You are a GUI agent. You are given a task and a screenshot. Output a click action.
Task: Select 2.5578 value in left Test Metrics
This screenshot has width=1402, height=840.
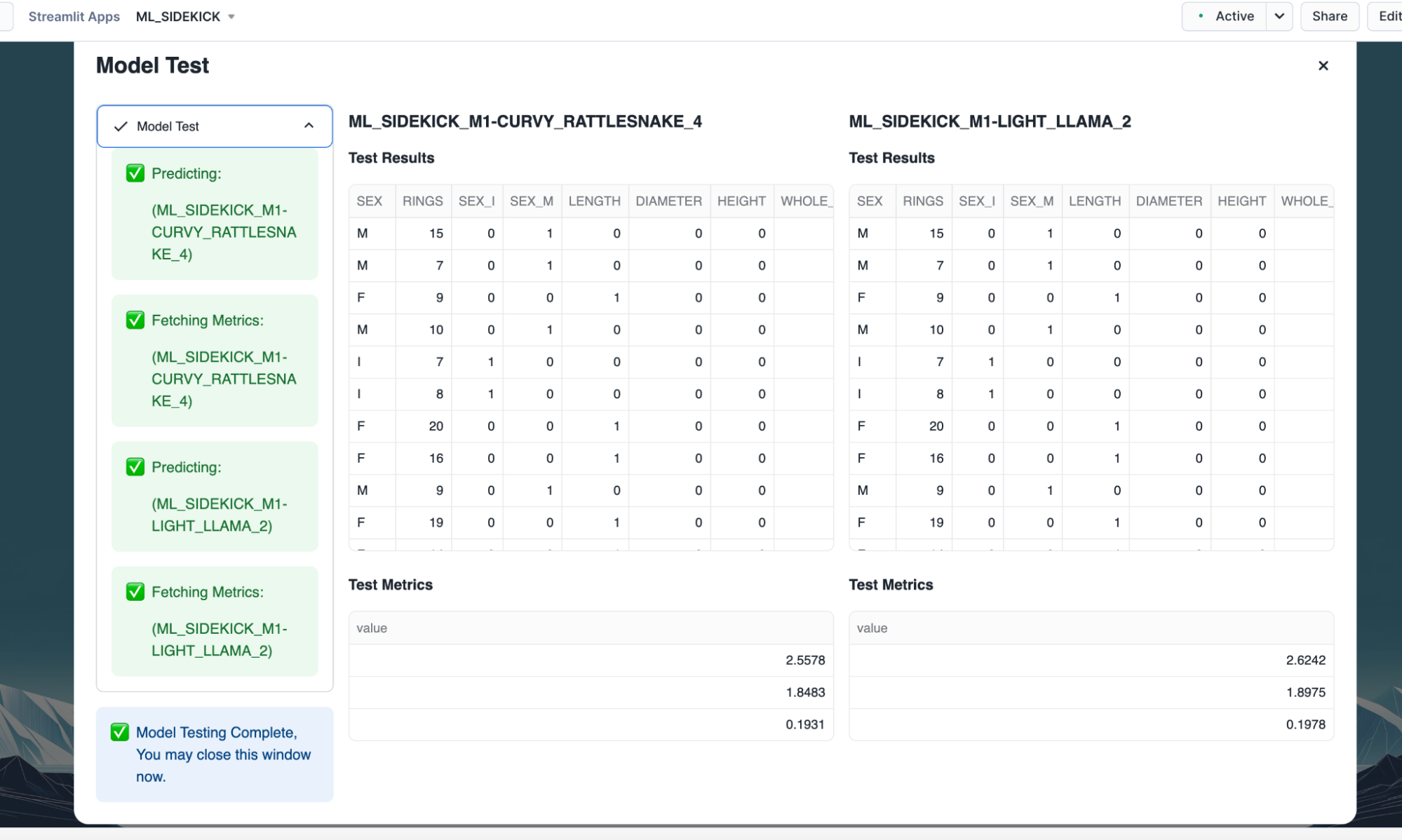[804, 660]
